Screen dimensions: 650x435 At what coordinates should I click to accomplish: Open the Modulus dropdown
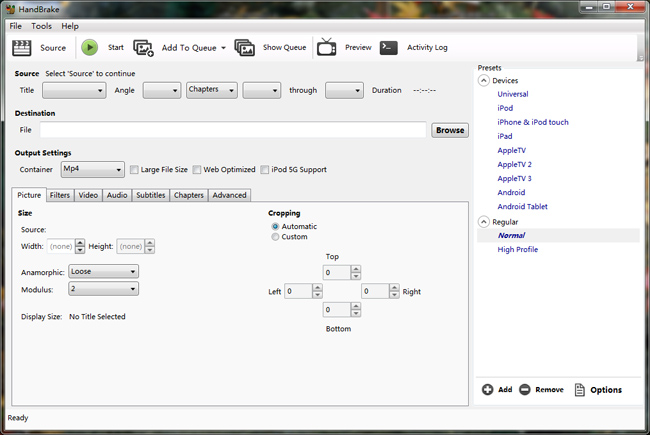103,289
